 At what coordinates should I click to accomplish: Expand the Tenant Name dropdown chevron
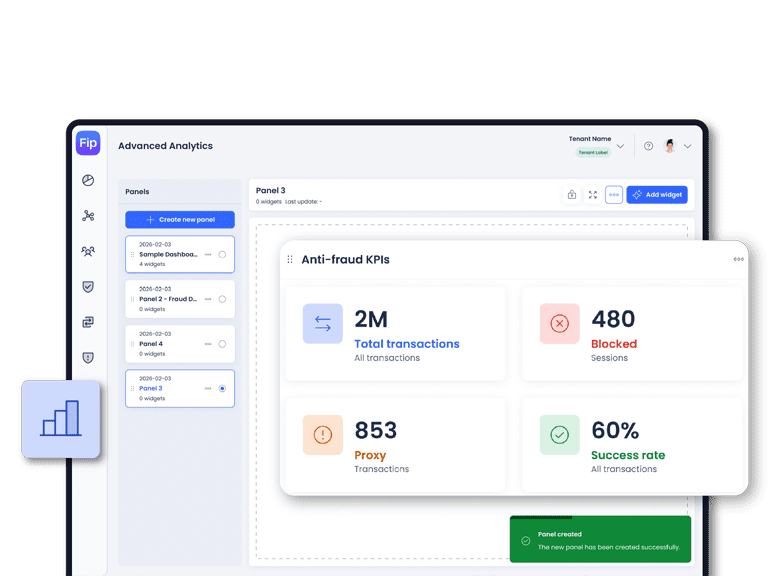[620, 146]
